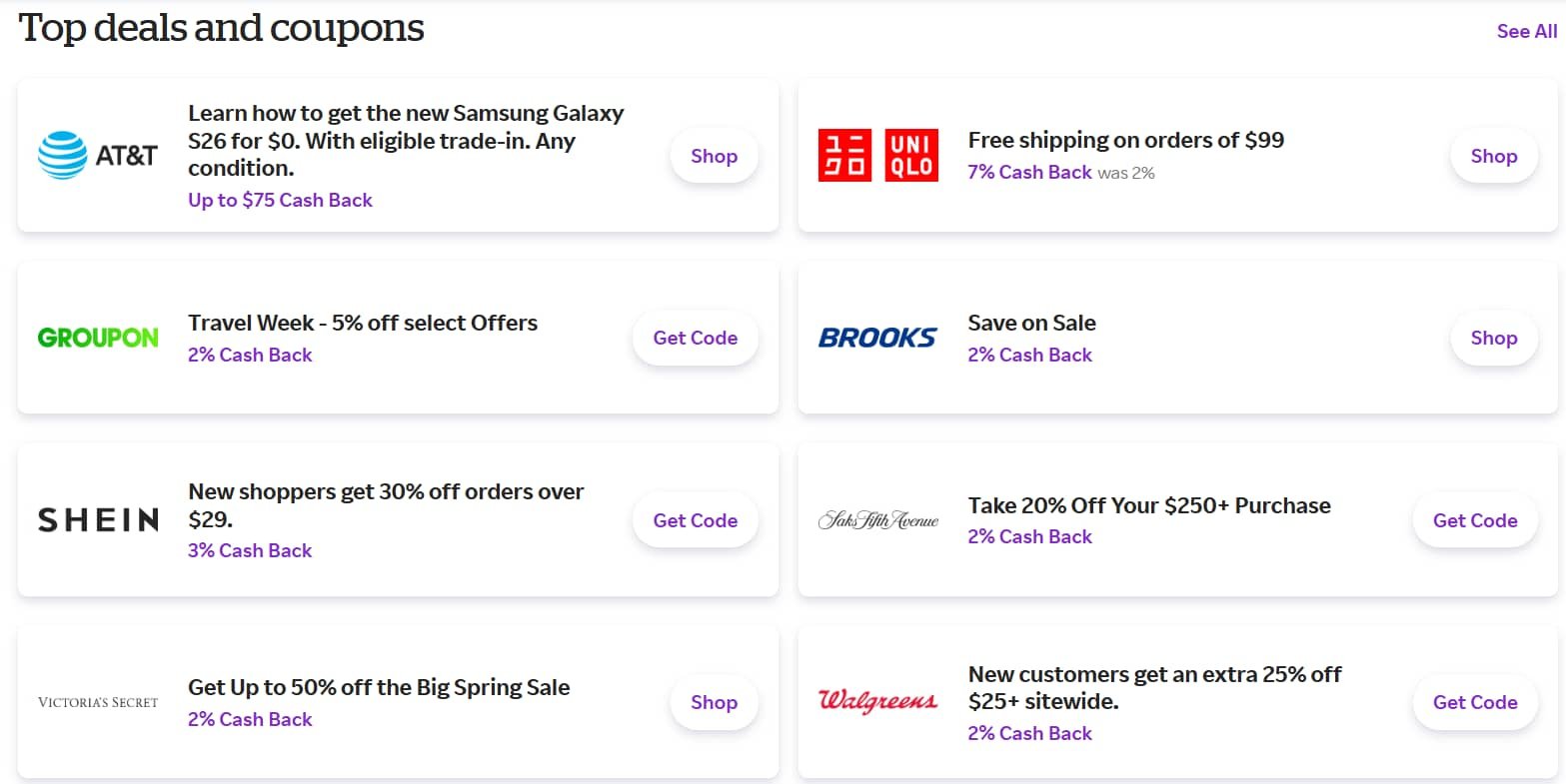Click Shop on the UNIQLO free shipping offer
1566x784 pixels.
click(1493, 156)
